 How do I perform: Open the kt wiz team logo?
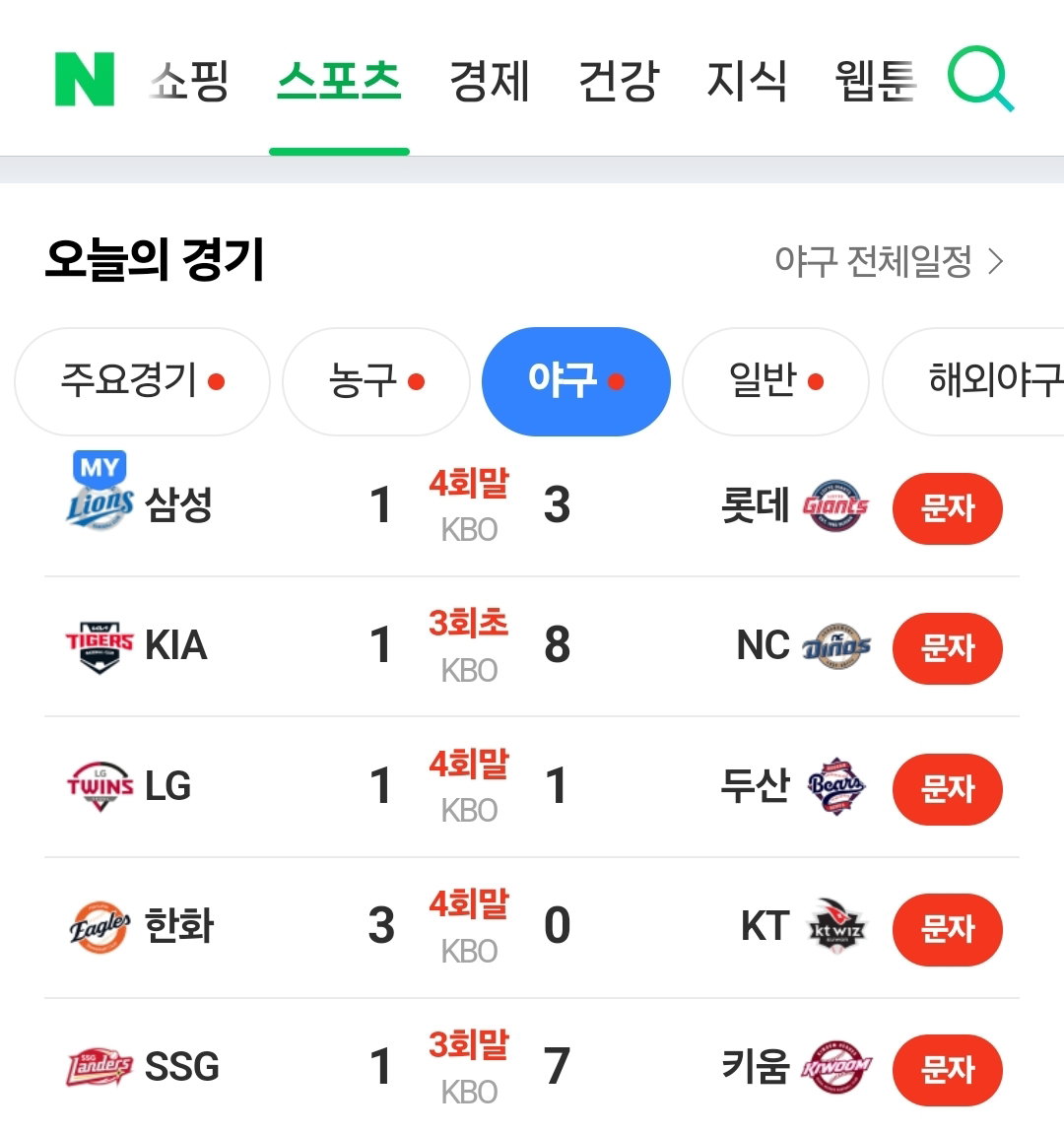pos(835,926)
